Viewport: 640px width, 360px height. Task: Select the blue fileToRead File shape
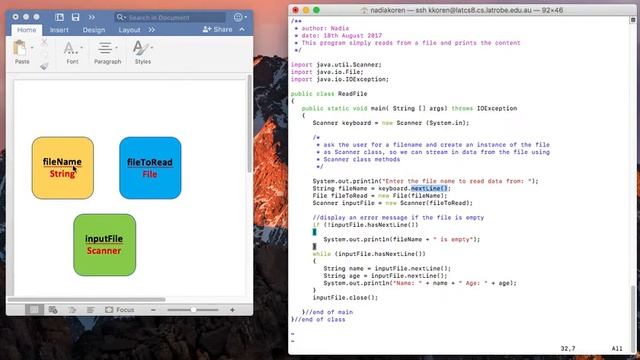pyautogui.click(x=150, y=168)
